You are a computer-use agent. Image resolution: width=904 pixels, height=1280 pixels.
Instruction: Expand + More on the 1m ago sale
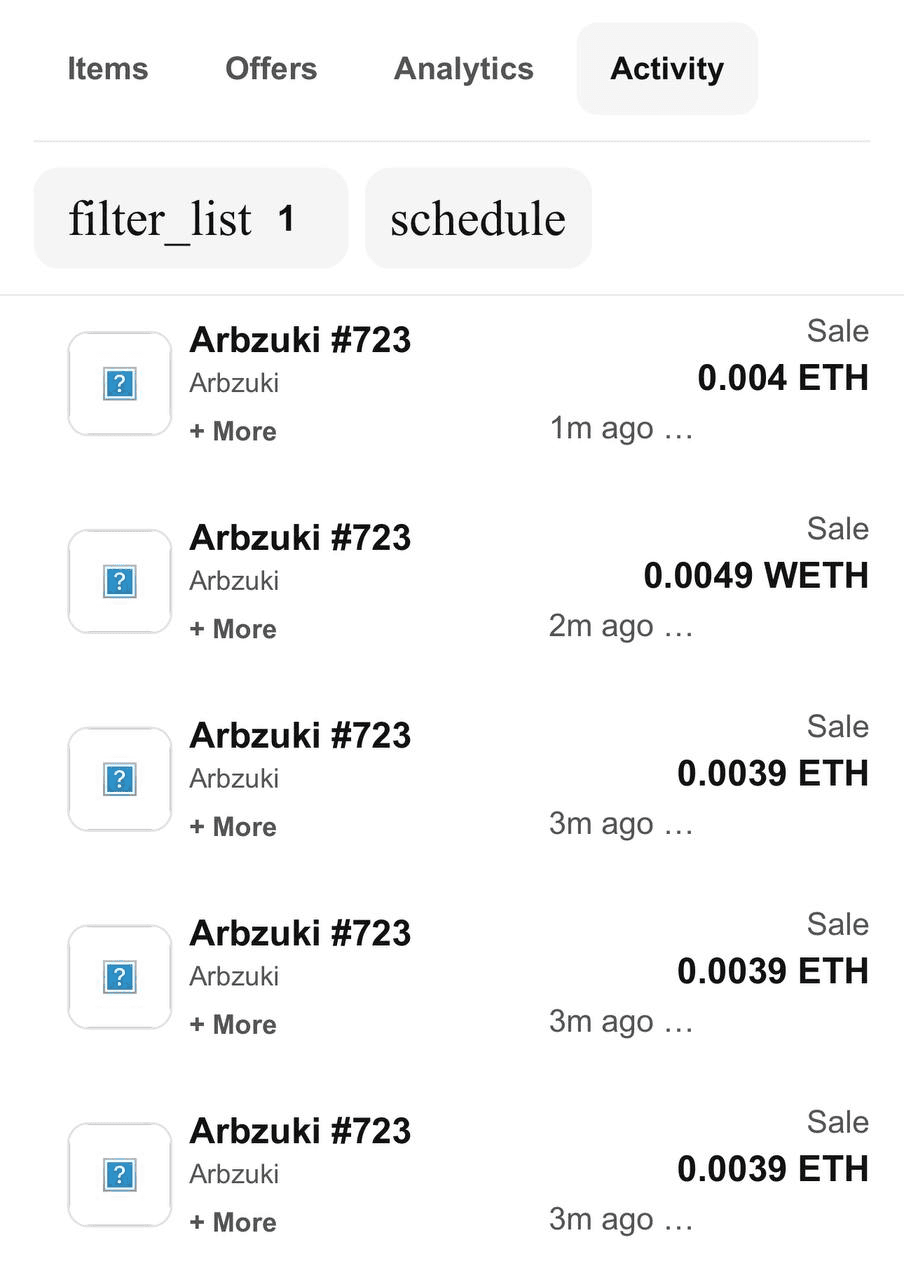tap(233, 431)
